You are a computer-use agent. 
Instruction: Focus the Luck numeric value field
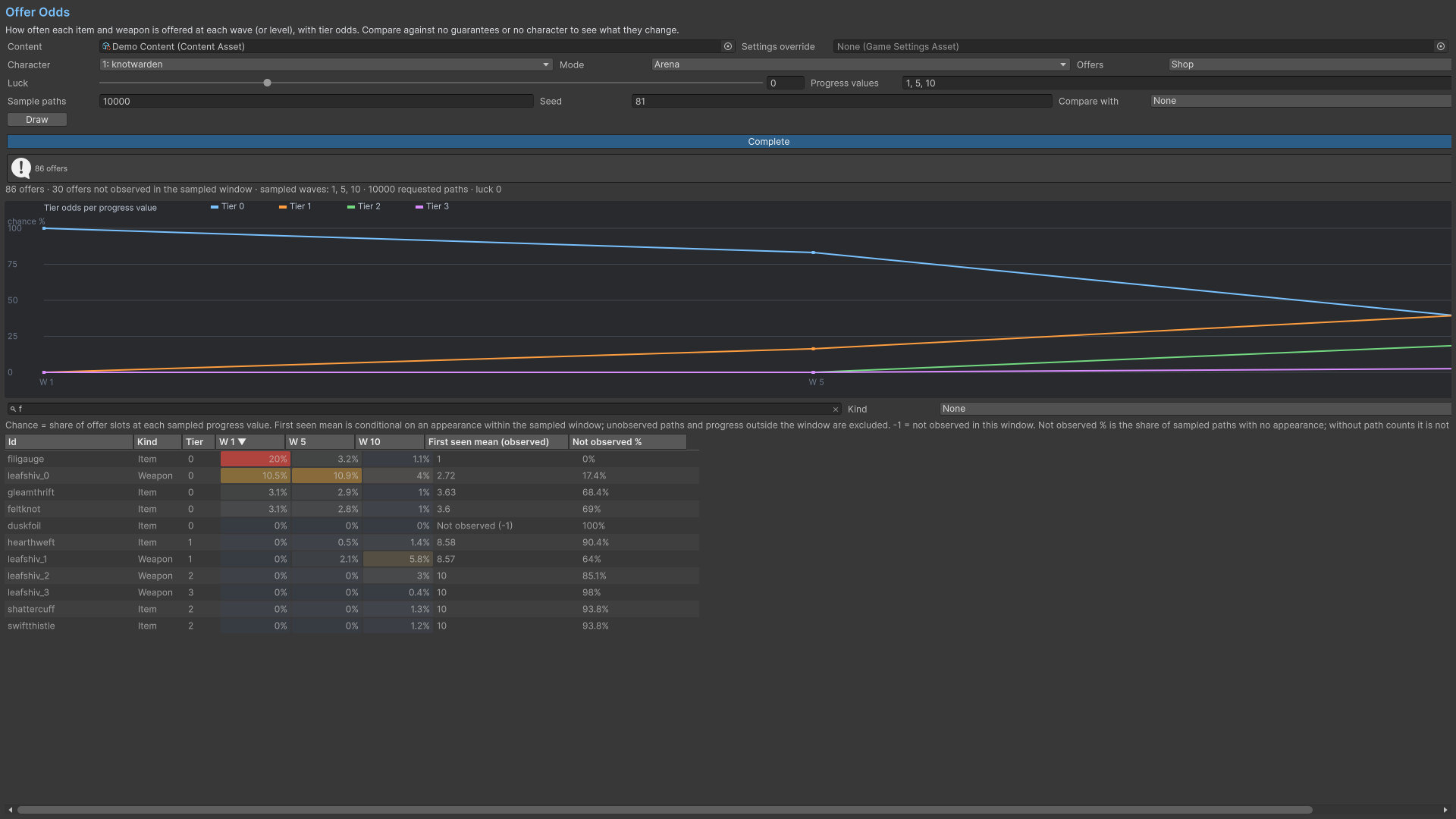pos(785,83)
